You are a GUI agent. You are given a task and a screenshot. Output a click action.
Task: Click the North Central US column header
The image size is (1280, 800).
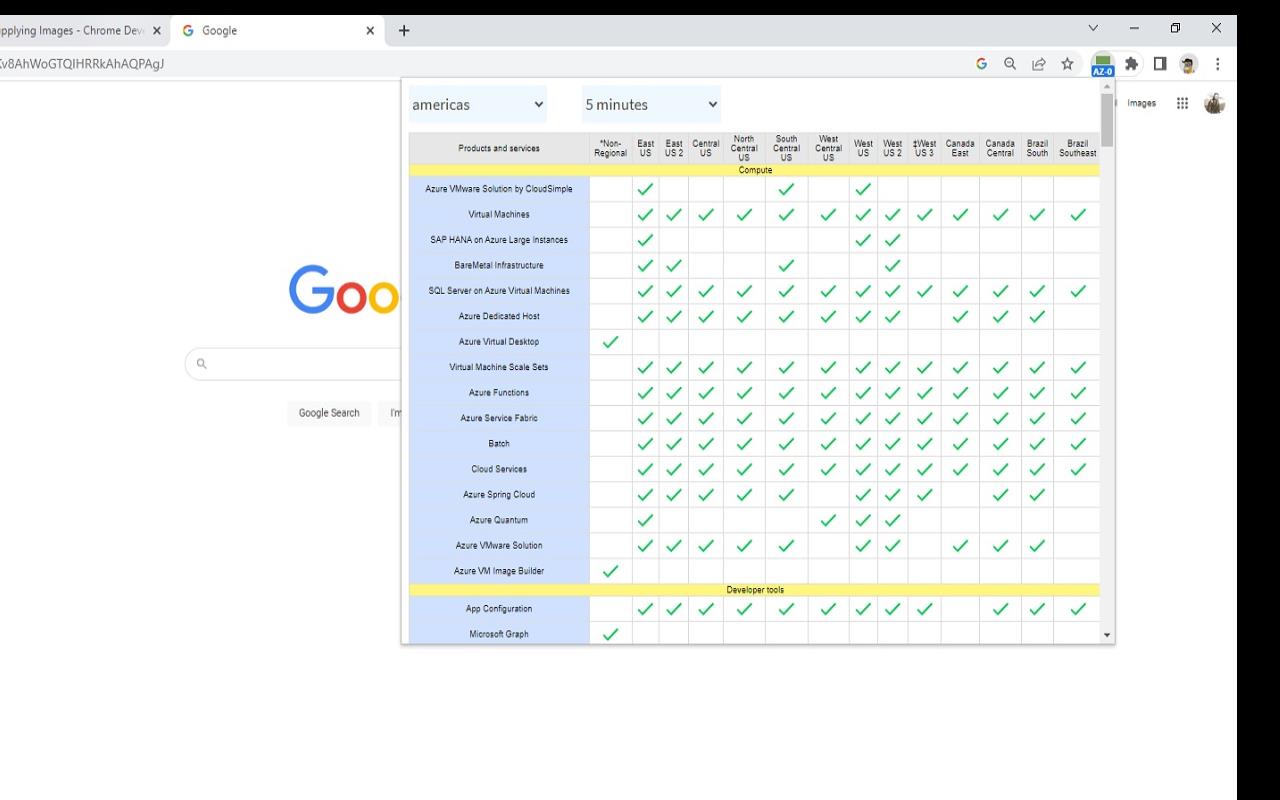coord(744,148)
